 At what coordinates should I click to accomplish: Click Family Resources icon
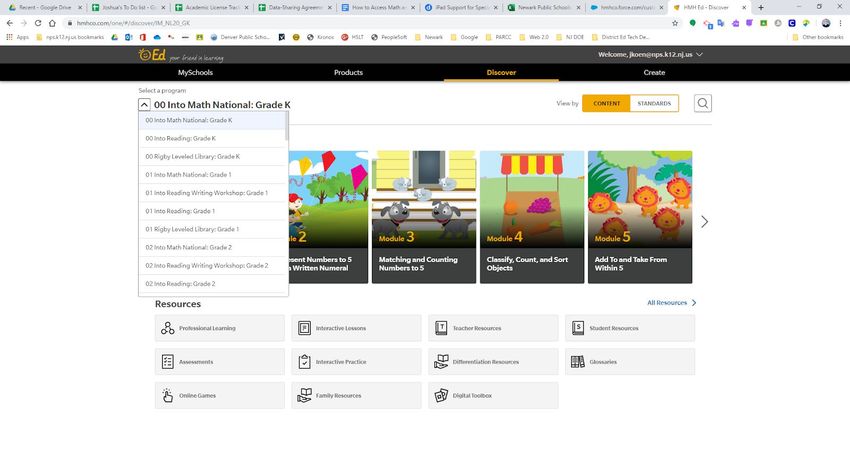[305, 395]
